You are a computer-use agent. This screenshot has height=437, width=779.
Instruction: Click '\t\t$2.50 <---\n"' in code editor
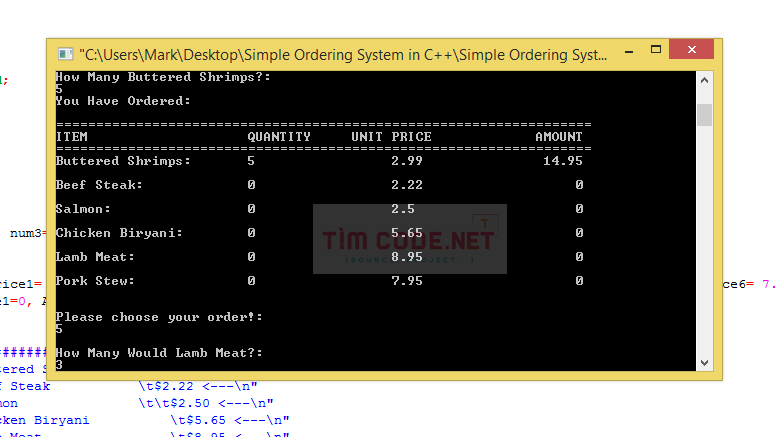206,403
